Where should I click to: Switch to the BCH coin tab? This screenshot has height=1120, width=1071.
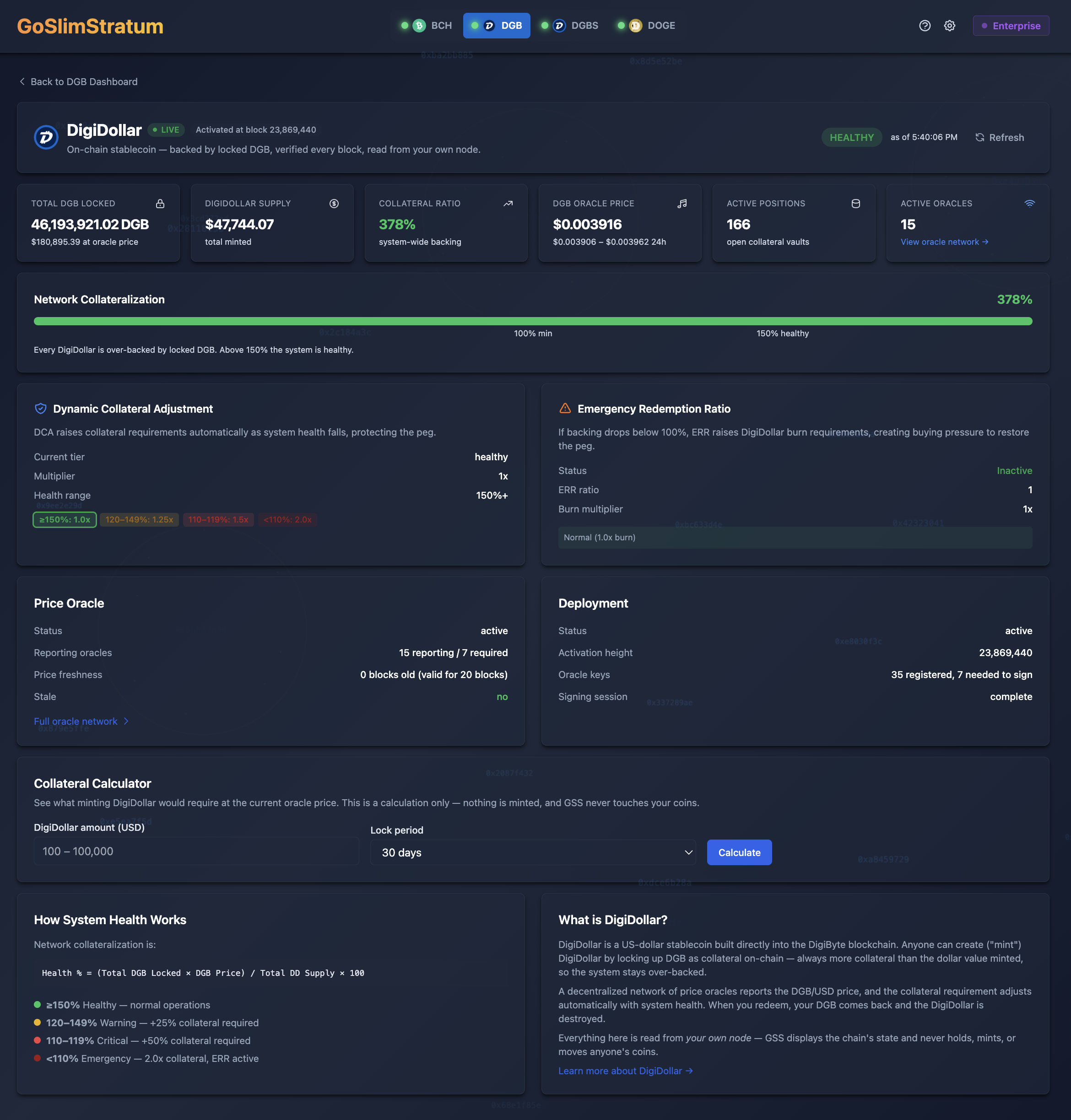tap(426, 26)
